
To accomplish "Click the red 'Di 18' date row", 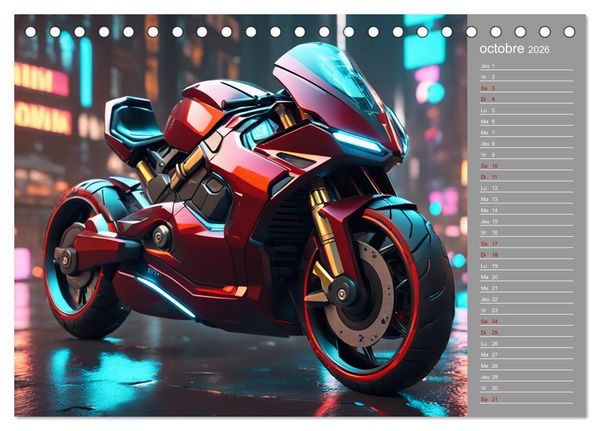I will pos(527,255).
